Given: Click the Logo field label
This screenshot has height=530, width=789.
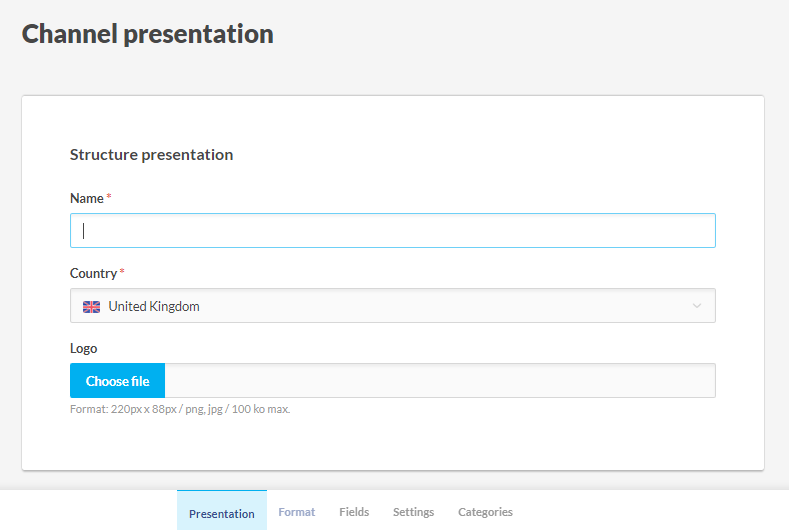Looking at the screenshot, I should click(x=84, y=348).
